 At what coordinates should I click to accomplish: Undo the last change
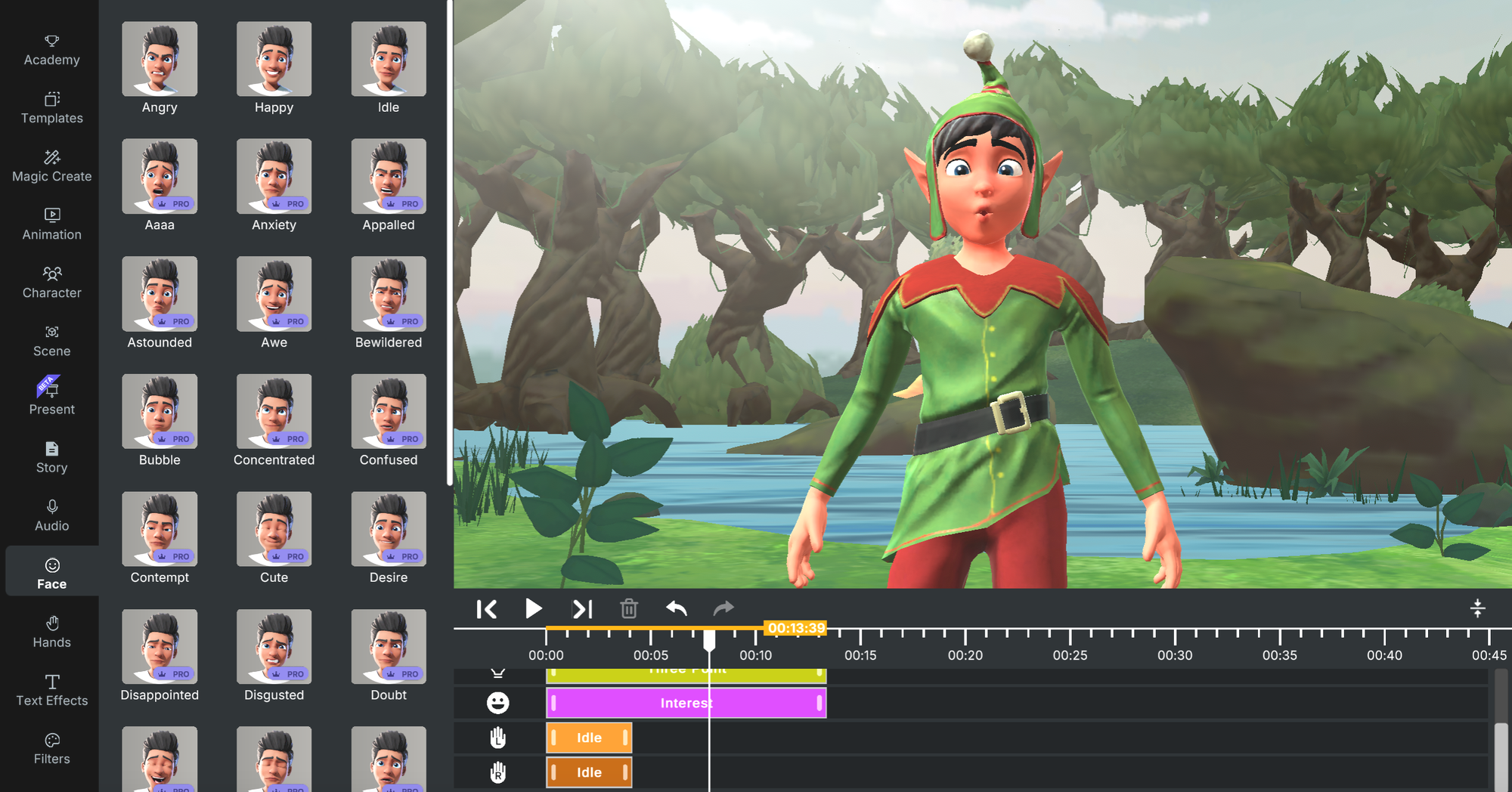click(x=677, y=608)
